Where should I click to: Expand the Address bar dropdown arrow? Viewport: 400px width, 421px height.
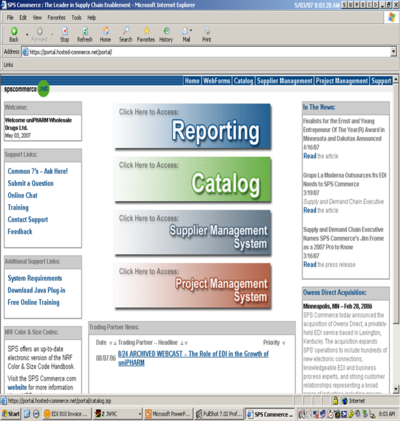pos(393,52)
